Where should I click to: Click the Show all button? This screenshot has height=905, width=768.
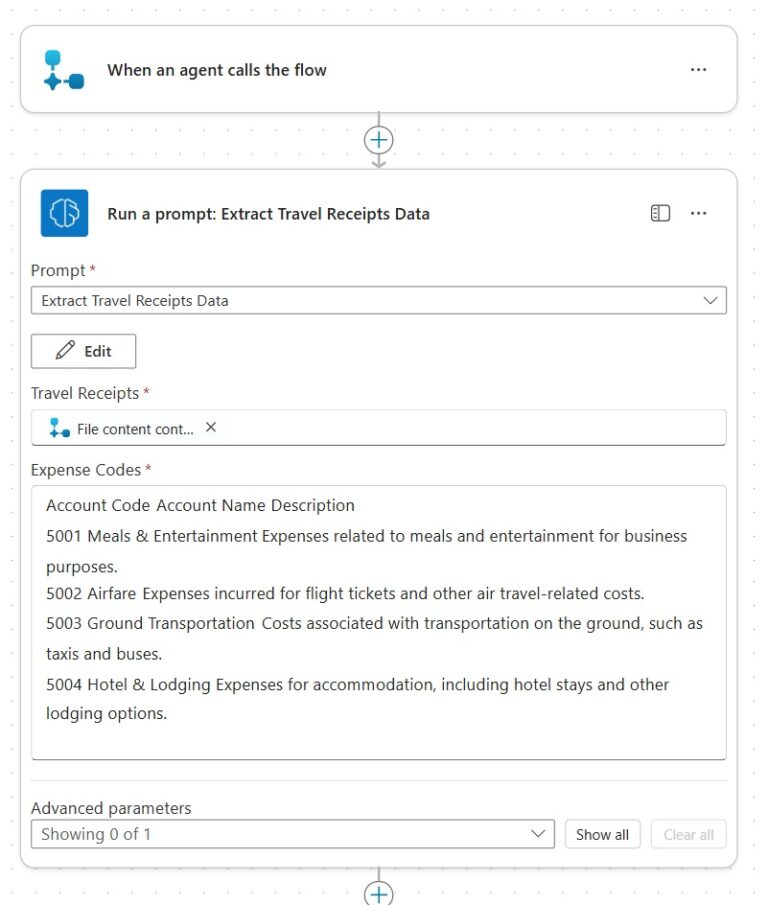(602, 833)
